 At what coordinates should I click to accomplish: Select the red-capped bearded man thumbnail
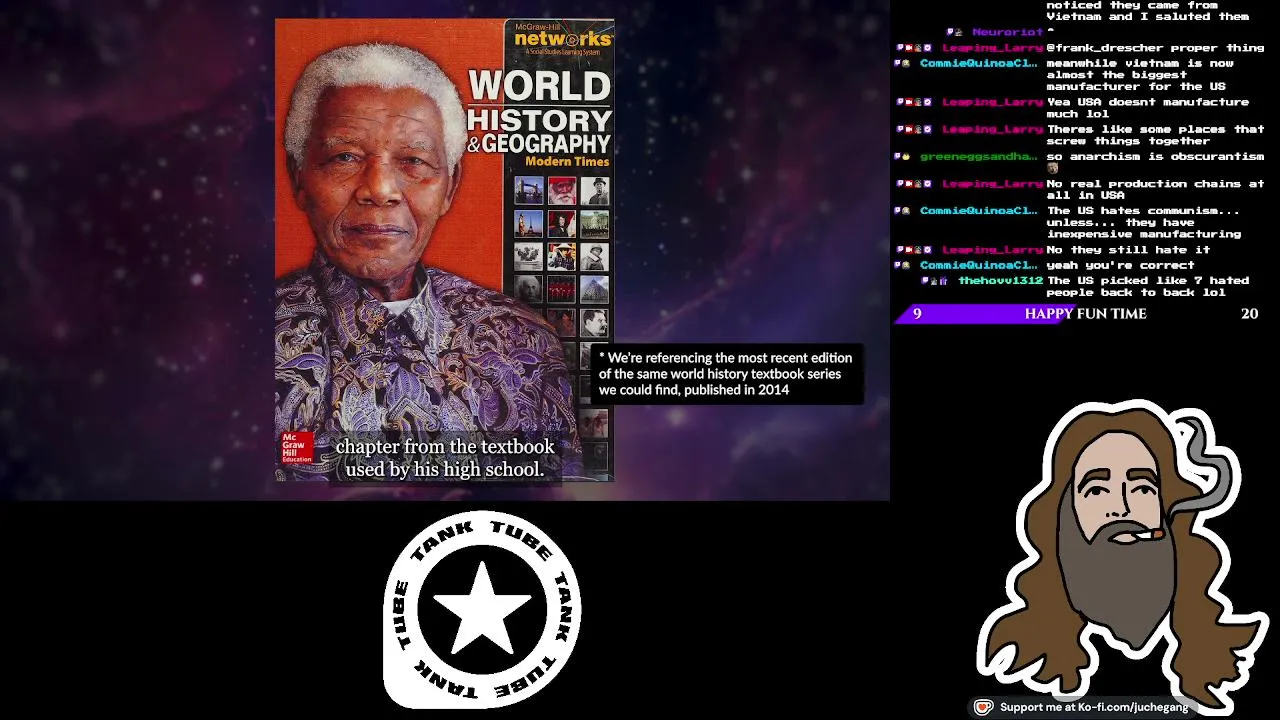pyautogui.click(x=562, y=190)
